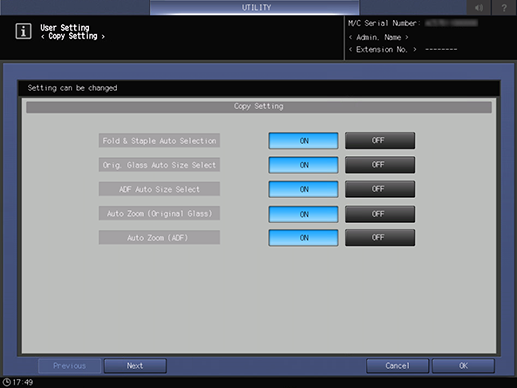Viewport: 517px width, 388px height.
Task: Disable ADF Auto Size Select with OFF
Action: tap(380, 189)
